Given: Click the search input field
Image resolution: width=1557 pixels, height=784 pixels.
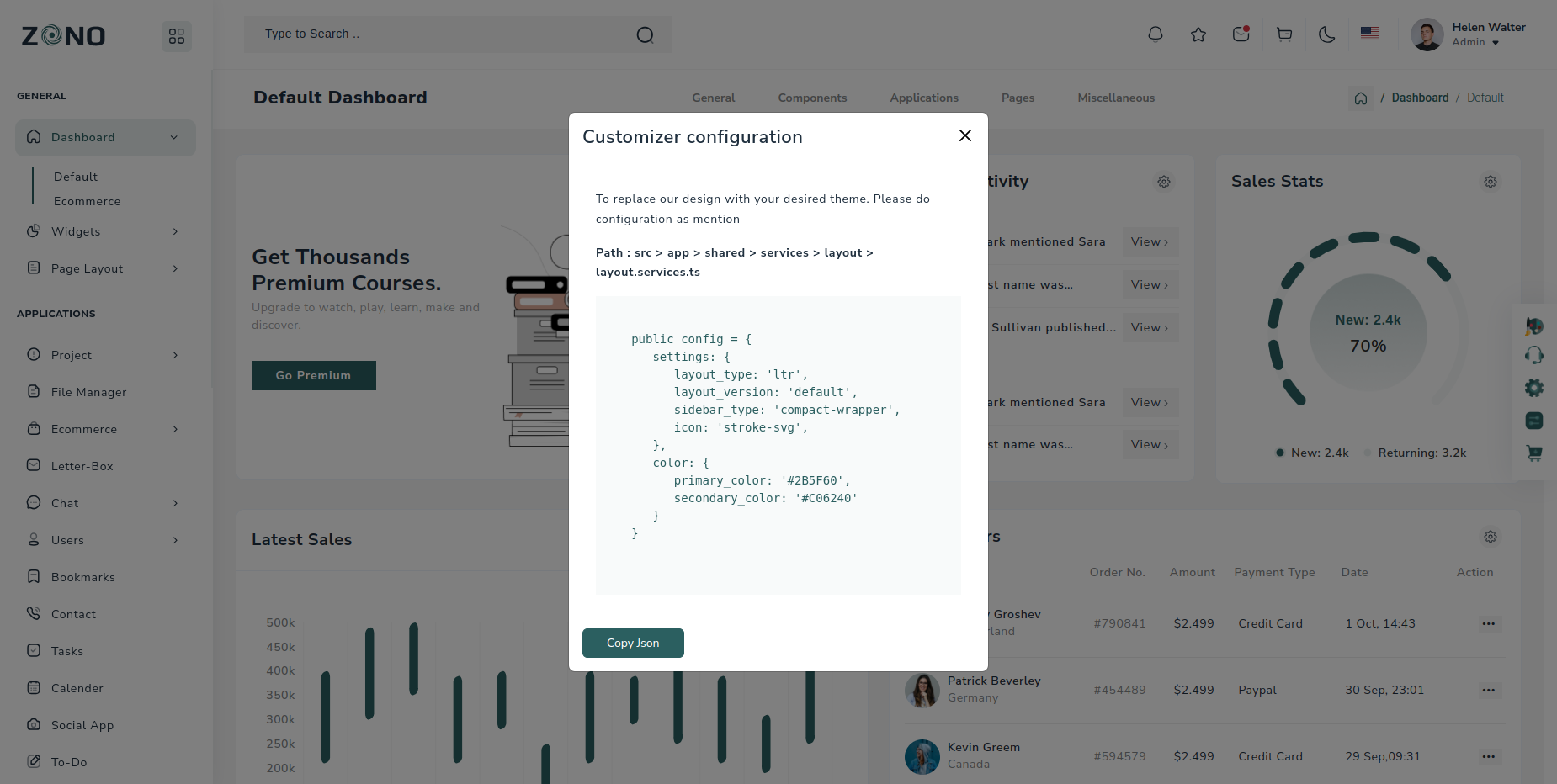Looking at the screenshot, I should [x=446, y=34].
